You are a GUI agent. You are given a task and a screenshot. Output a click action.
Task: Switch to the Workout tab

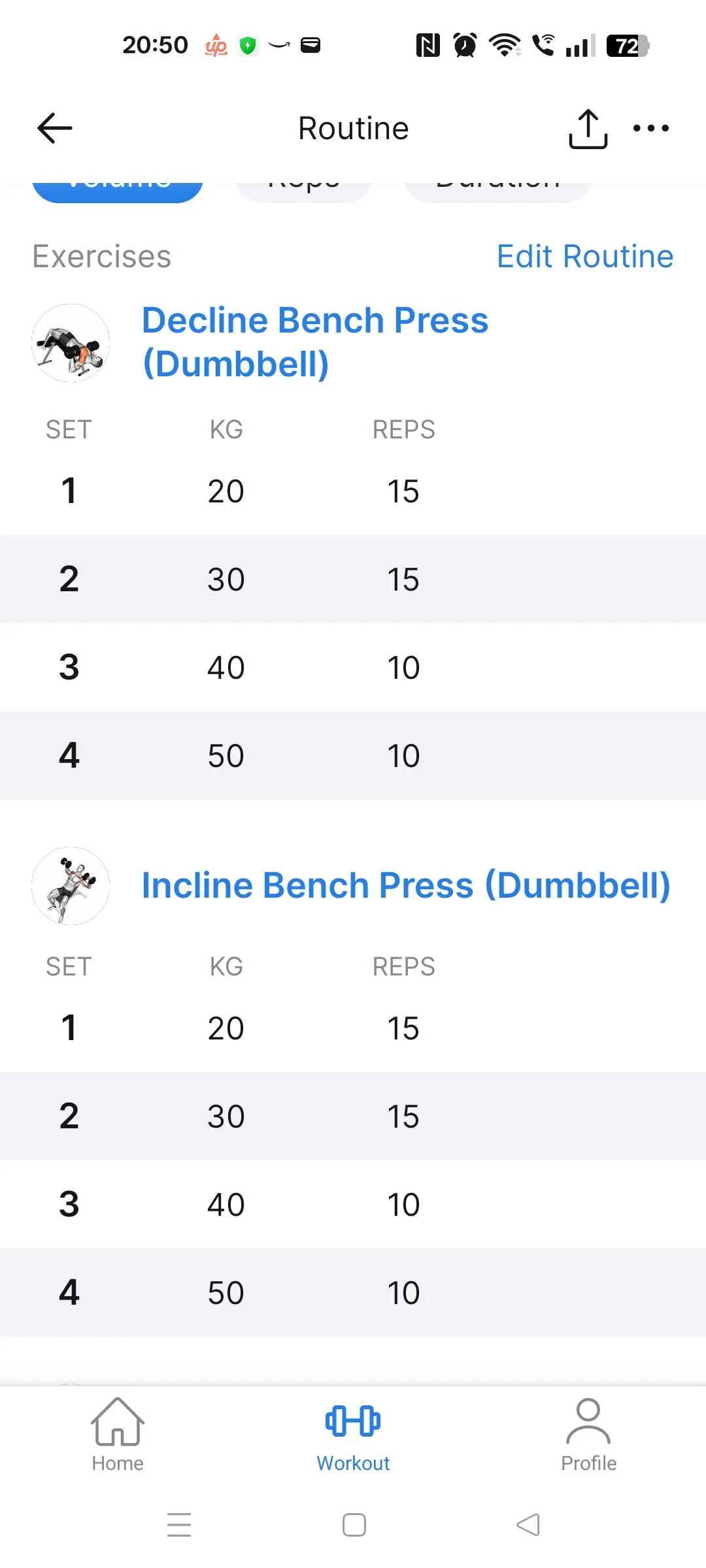(x=353, y=1435)
